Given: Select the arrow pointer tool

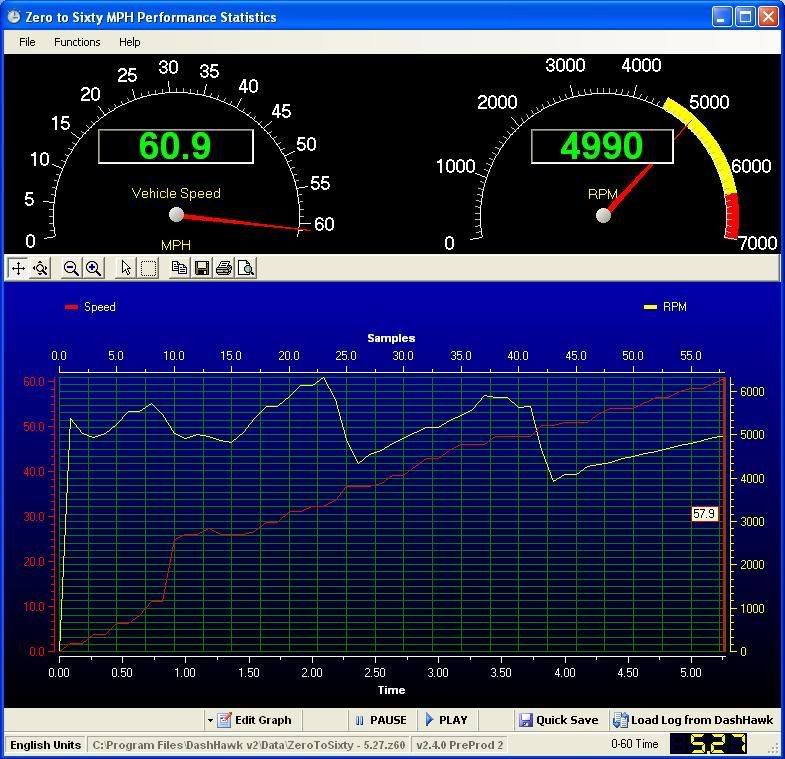Looking at the screenshot, I should coord(126,268).
